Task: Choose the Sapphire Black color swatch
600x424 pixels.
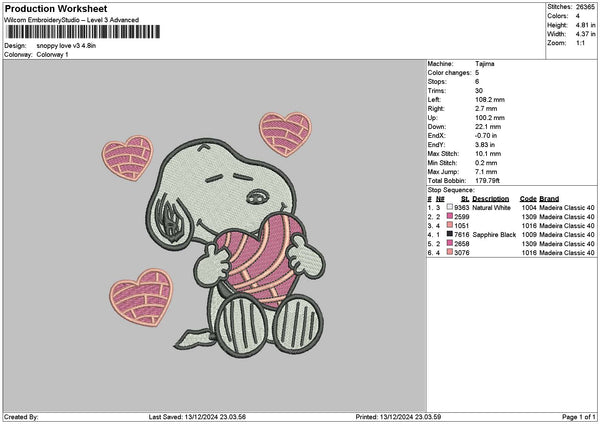Action: tap(450, 234)
